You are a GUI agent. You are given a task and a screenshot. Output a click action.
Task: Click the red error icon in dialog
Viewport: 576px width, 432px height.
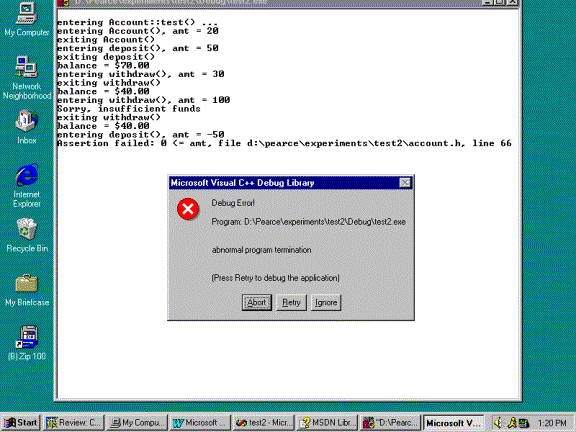pos(188,209)
